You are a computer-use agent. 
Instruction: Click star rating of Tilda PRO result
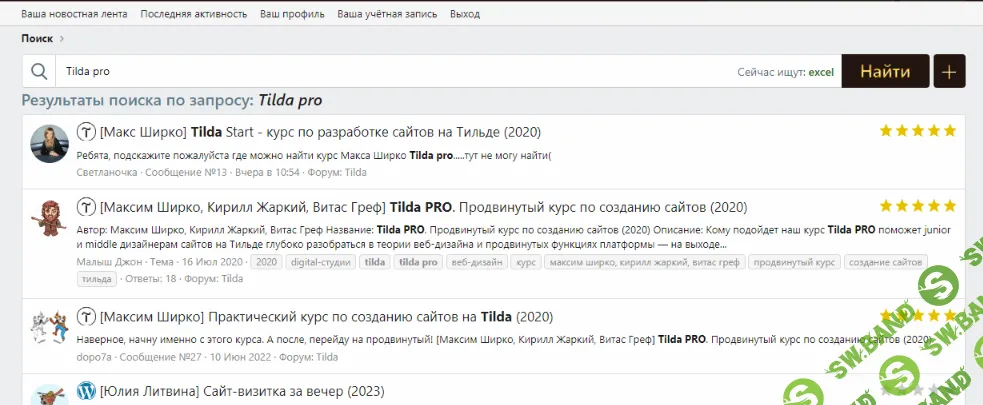coord(917,207)
